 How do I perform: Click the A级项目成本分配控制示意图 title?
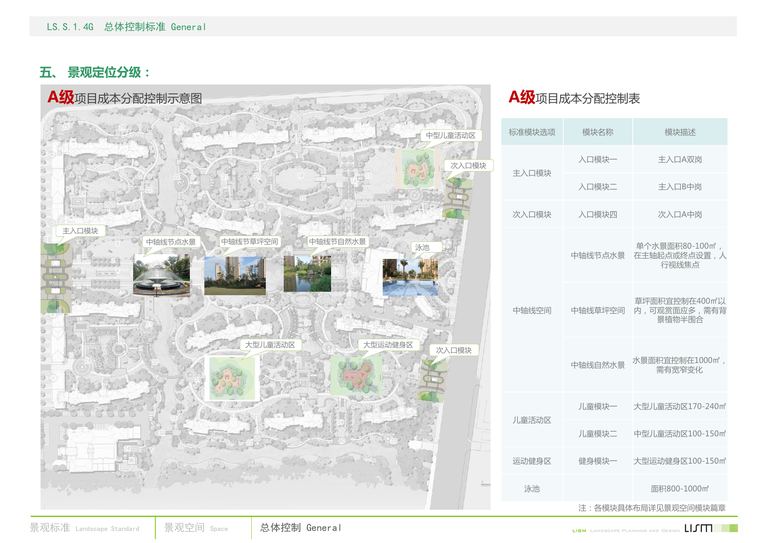click(124, 97)
